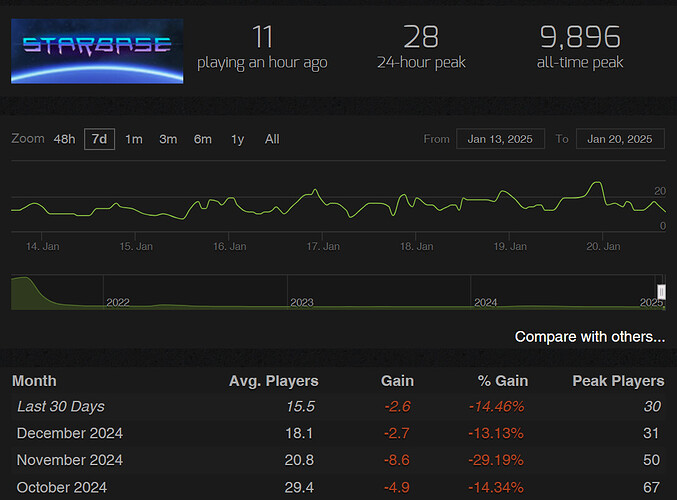
Task: Click the 18.1 average players value
Action: 299,433
